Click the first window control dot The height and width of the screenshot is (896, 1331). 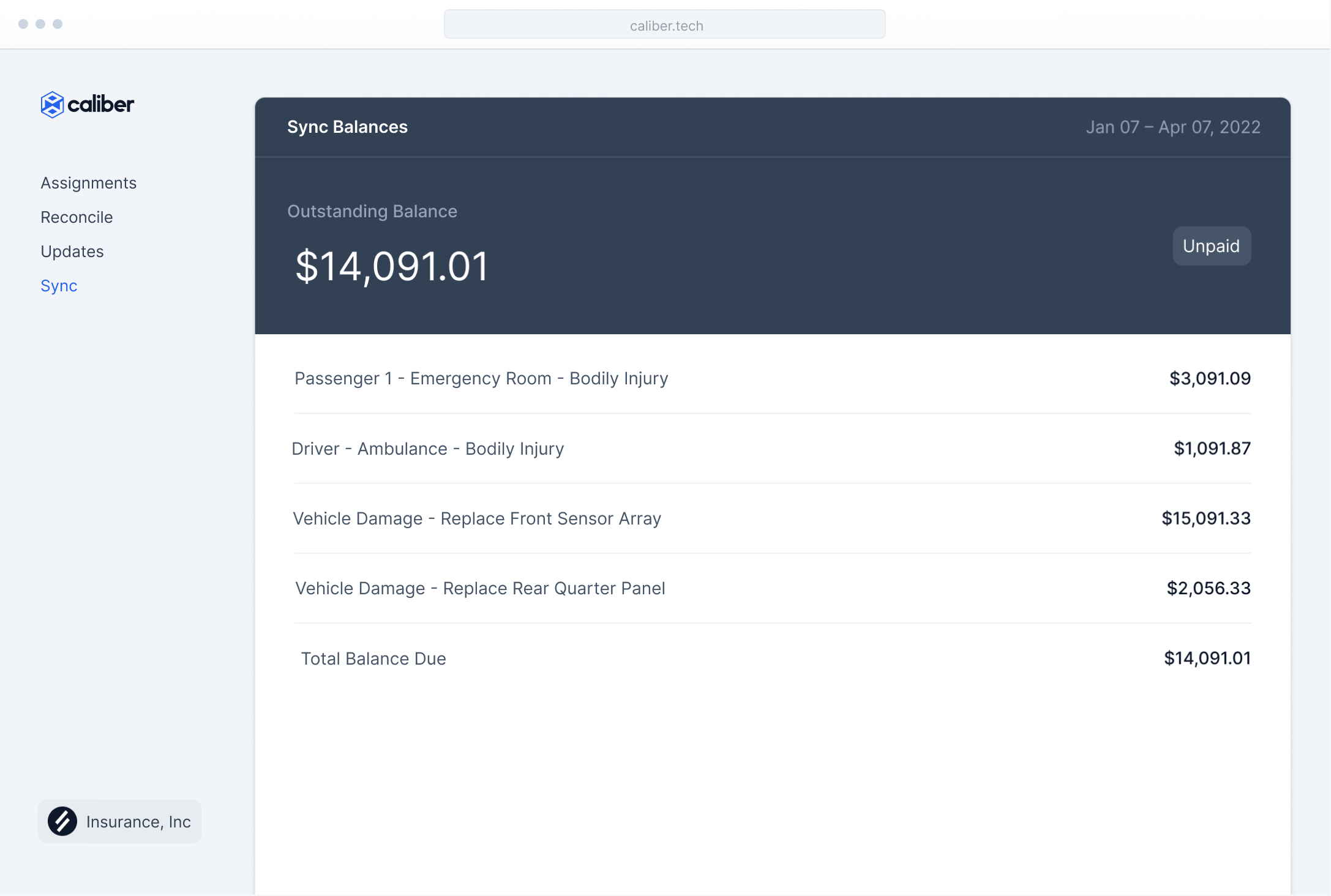click(x=23, y=24)
